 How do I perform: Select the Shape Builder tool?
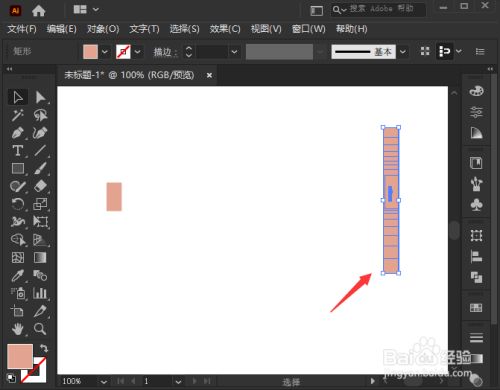pyautogui.click(x=17, y=240)
